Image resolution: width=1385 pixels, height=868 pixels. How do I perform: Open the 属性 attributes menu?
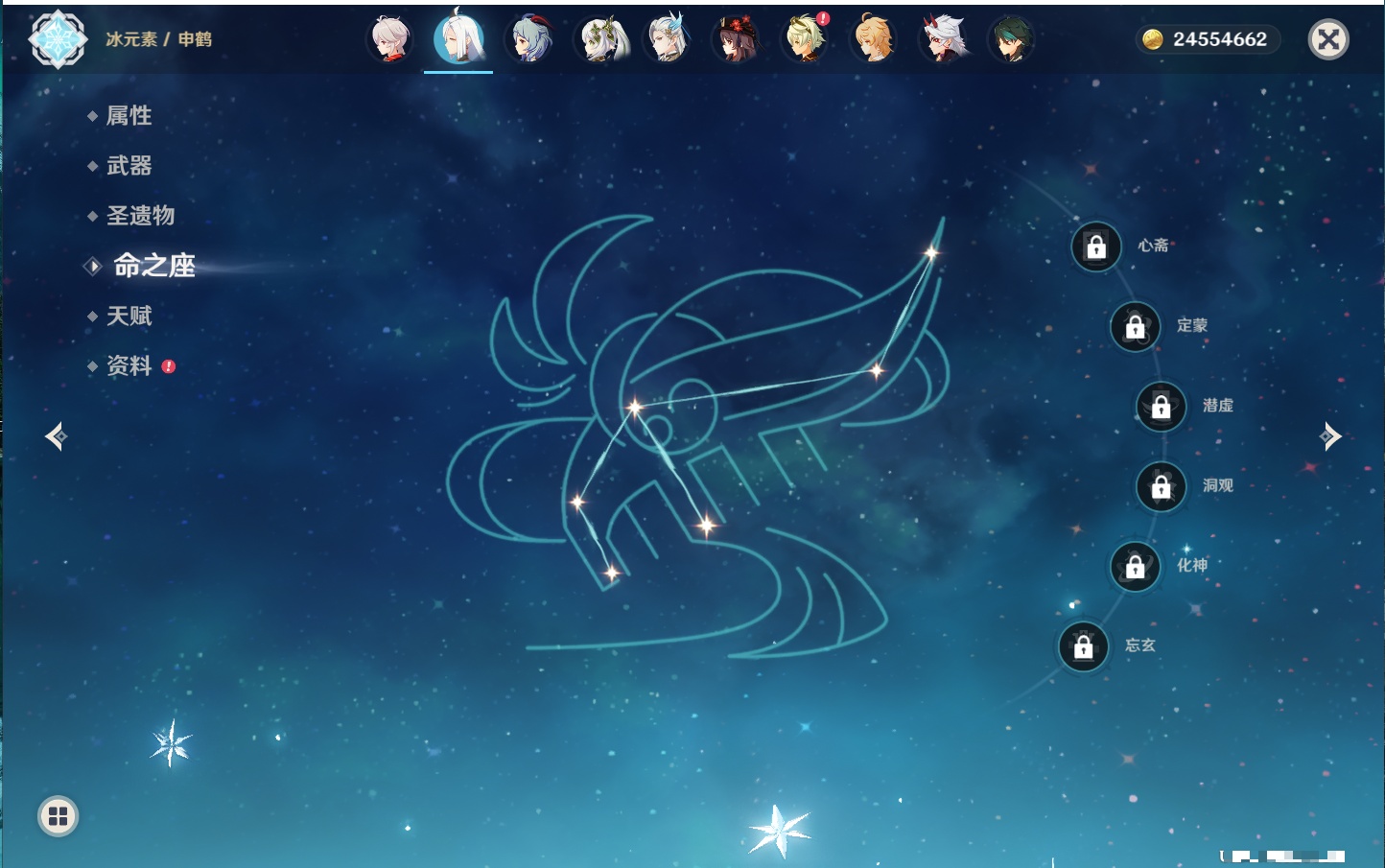tap(129, 116)
